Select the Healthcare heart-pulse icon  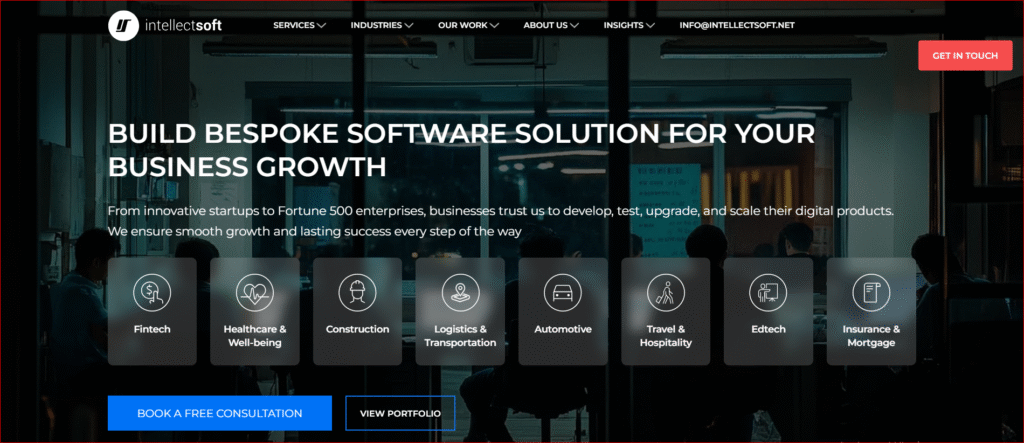click(x=255, y=292)
